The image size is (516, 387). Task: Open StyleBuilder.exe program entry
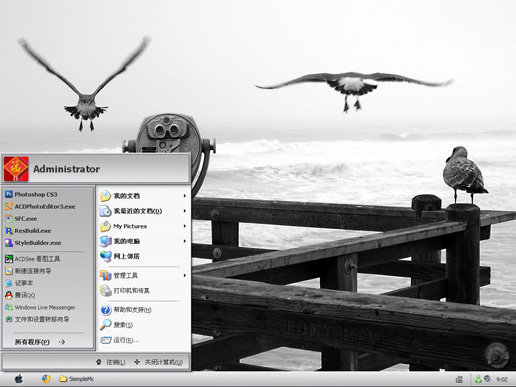coord(33,243)
